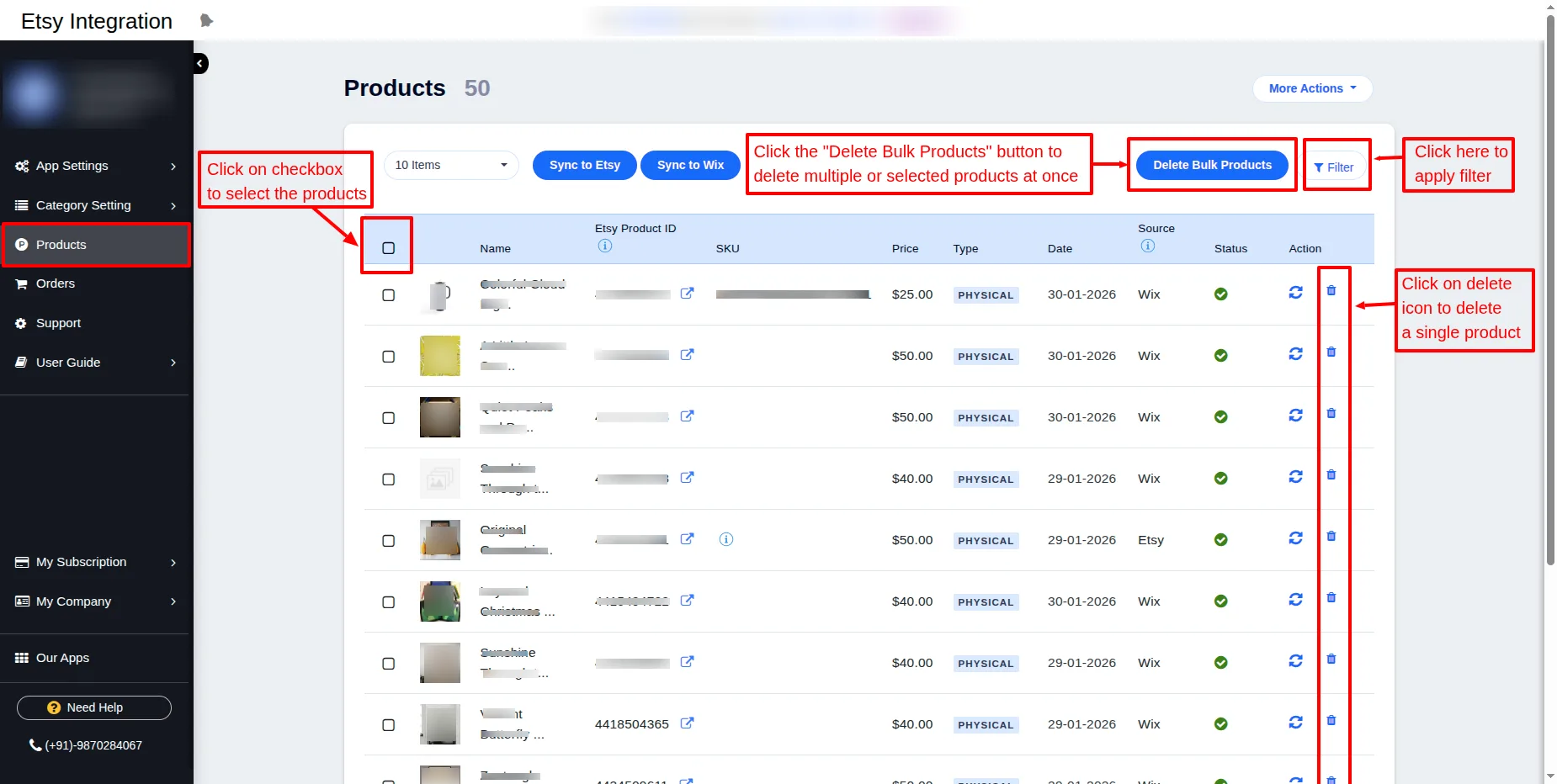Open the external link icon beside Etsy ID 4418504365
Image resolution: width=1557 pixels, height=784 pixels.
pos(687,723)
